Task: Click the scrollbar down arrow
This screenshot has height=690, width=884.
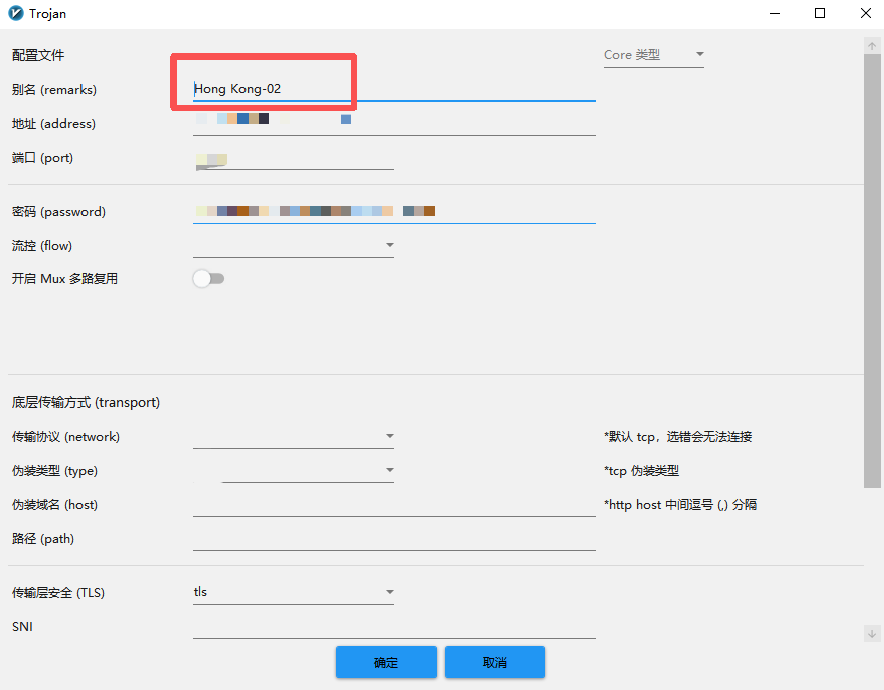Action: 872,633
